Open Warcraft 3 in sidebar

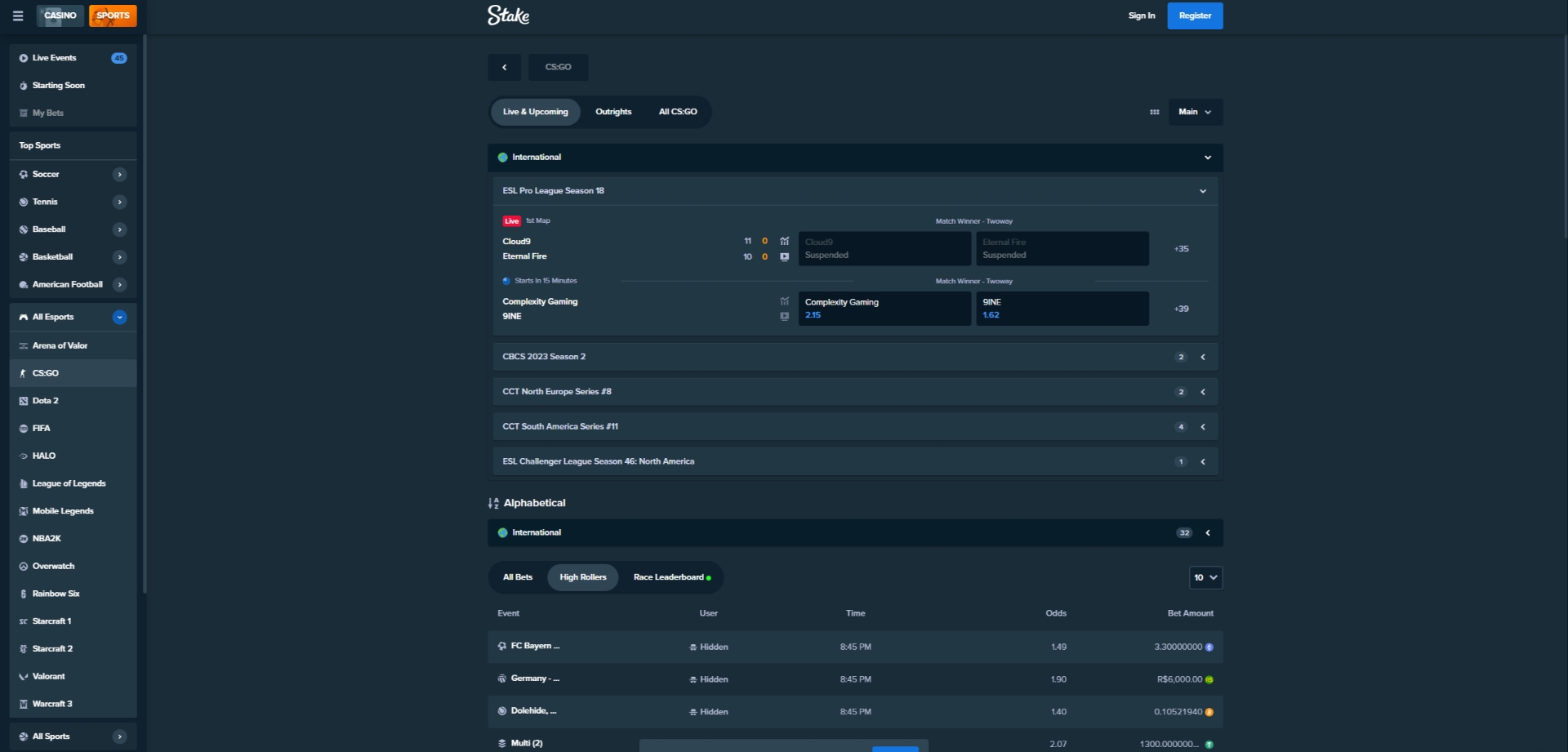(x=73, y=704)
